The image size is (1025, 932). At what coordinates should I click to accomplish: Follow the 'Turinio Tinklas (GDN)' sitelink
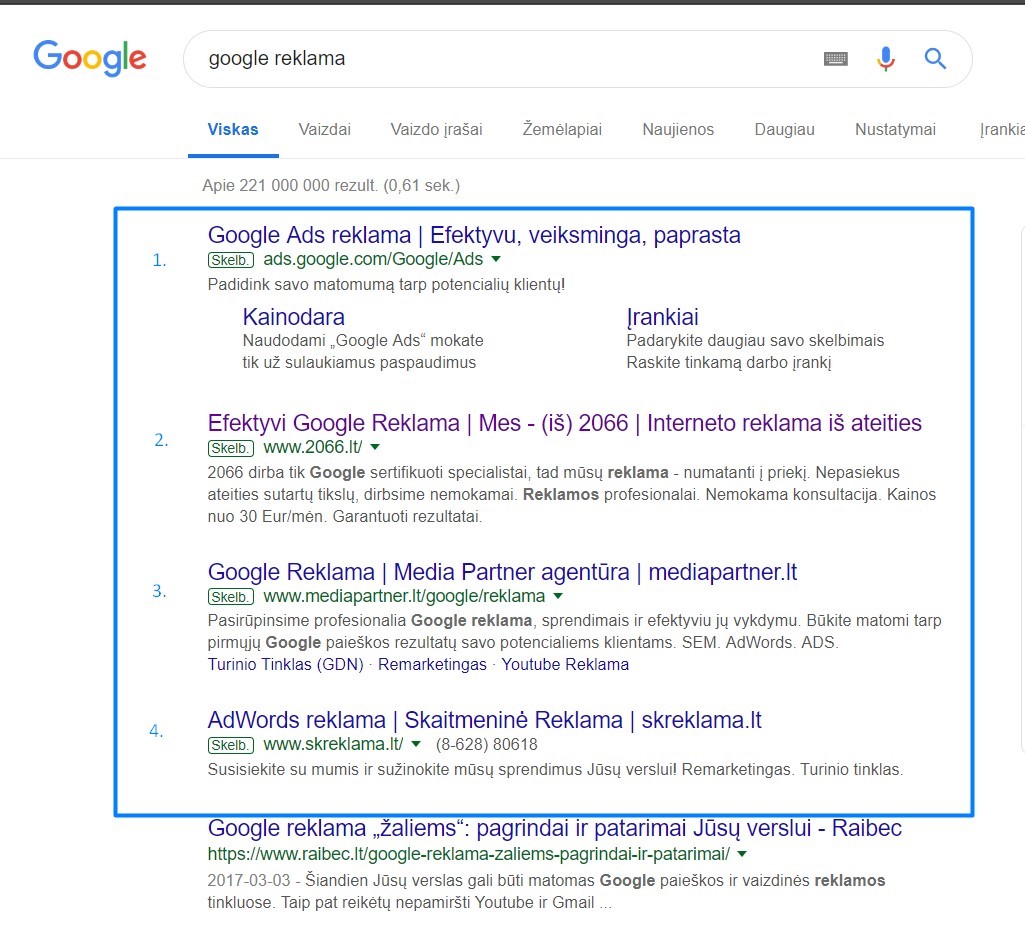(x=286, y=664)
